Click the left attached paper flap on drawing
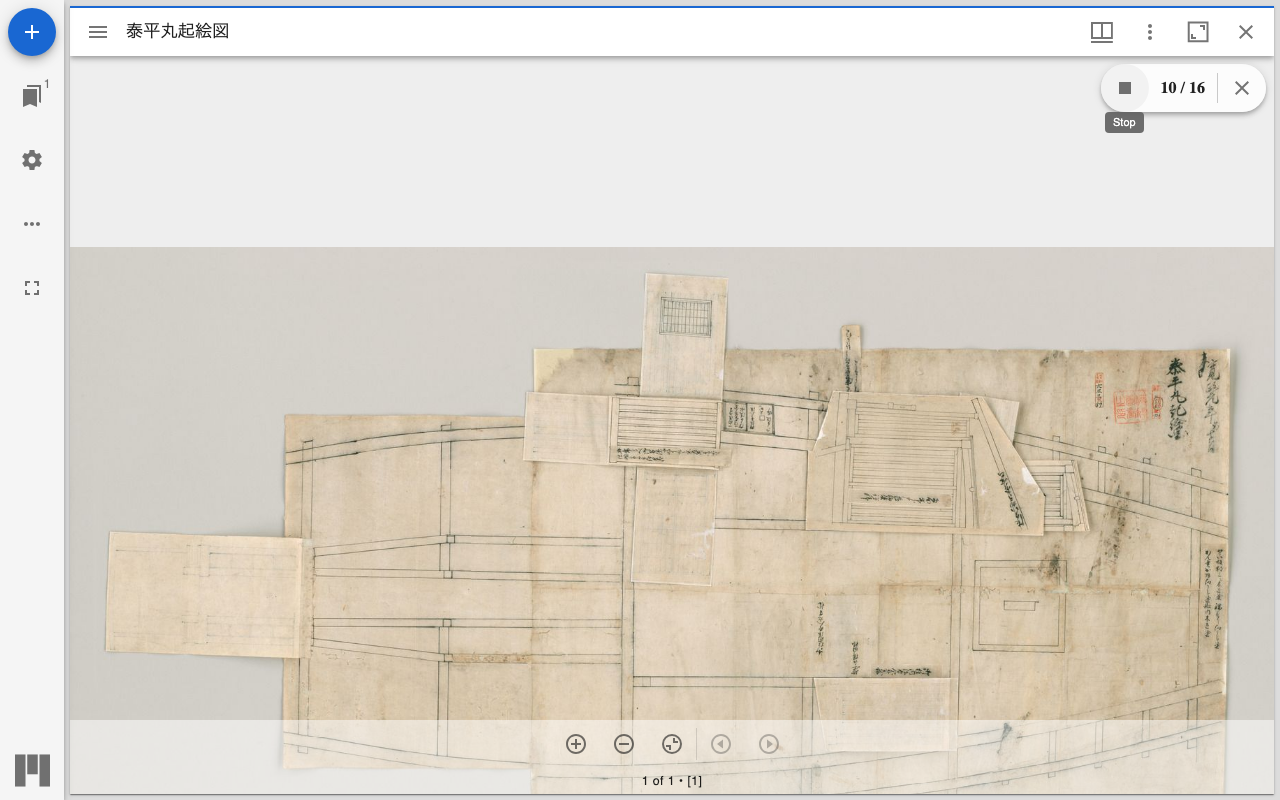 205,595
